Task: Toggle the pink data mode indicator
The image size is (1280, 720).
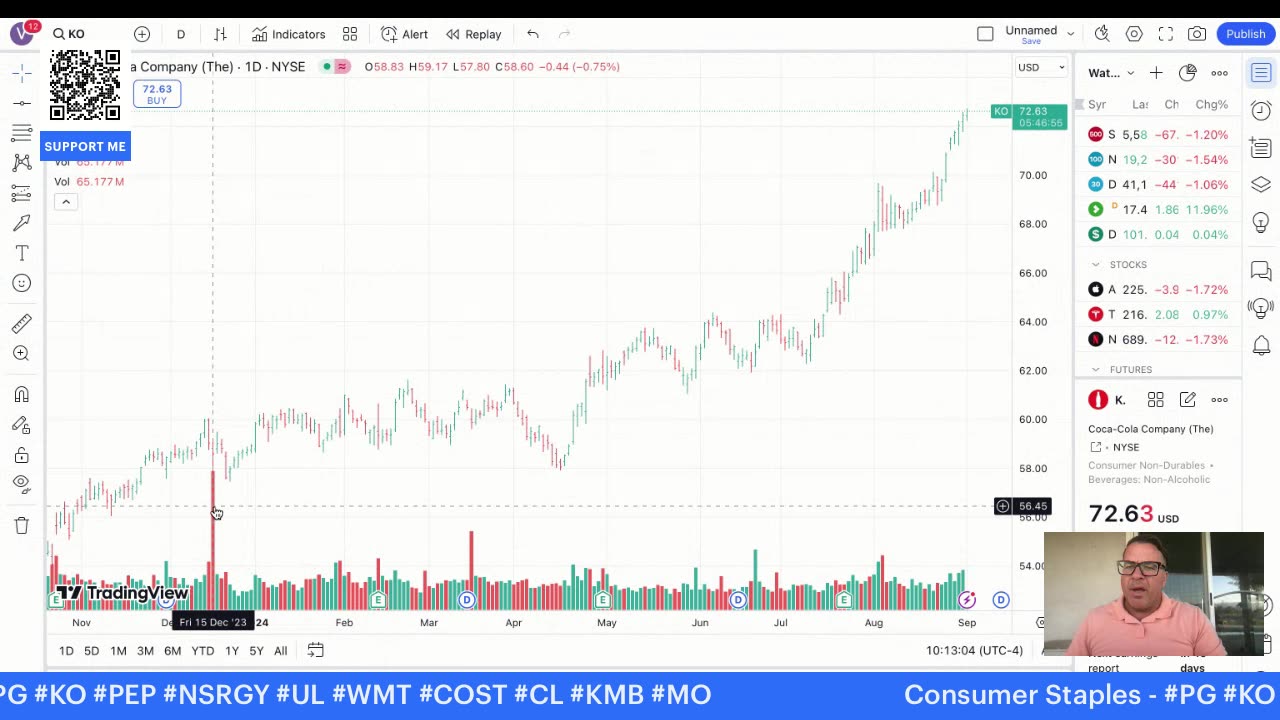Action: 342,67
